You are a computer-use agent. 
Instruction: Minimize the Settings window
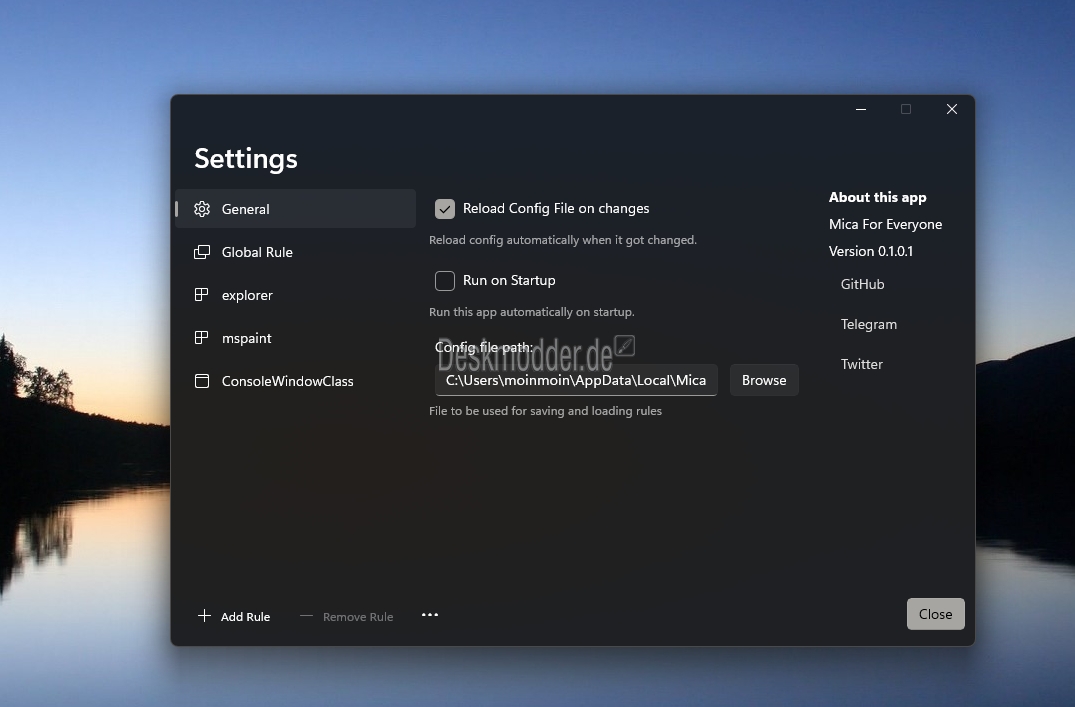860,109
